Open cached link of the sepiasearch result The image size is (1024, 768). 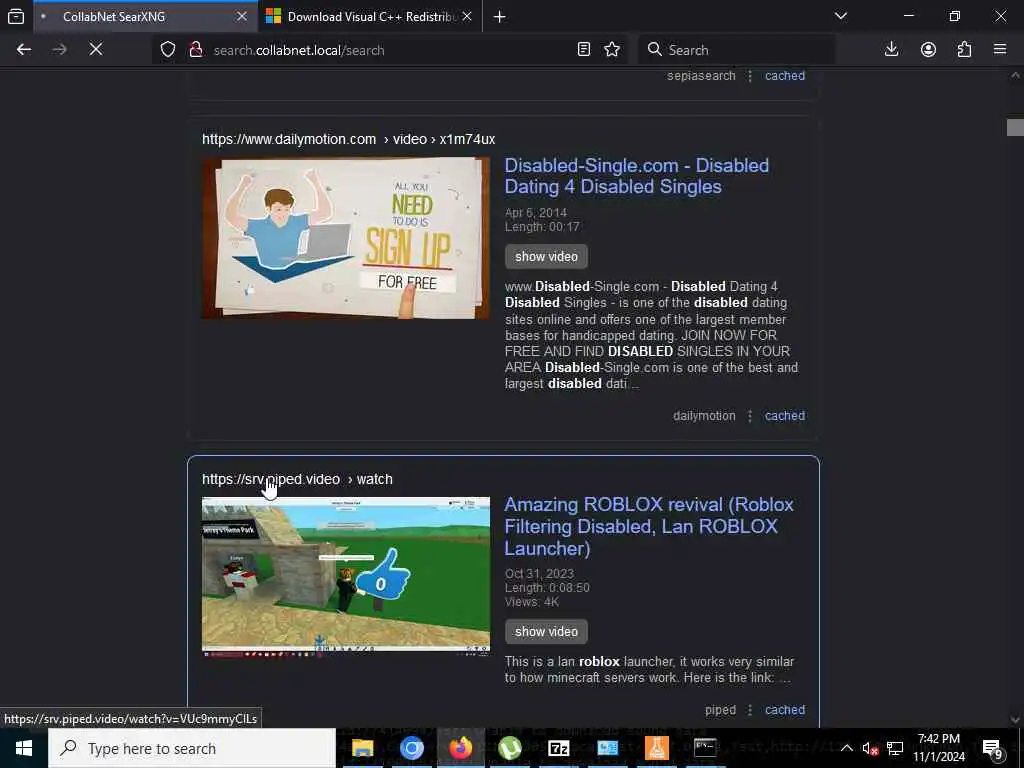(785, 76)
